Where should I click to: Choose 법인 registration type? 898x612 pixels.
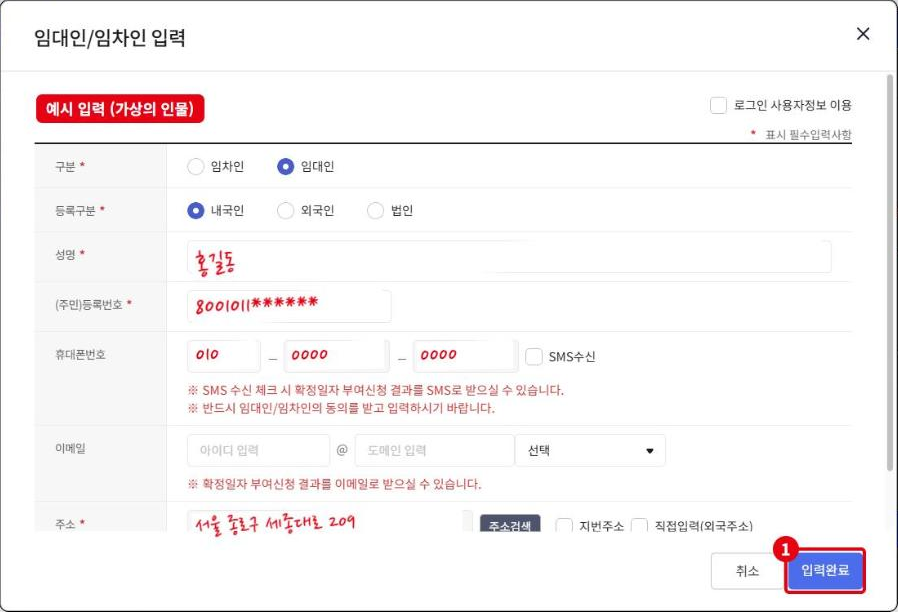click(375, 211)
